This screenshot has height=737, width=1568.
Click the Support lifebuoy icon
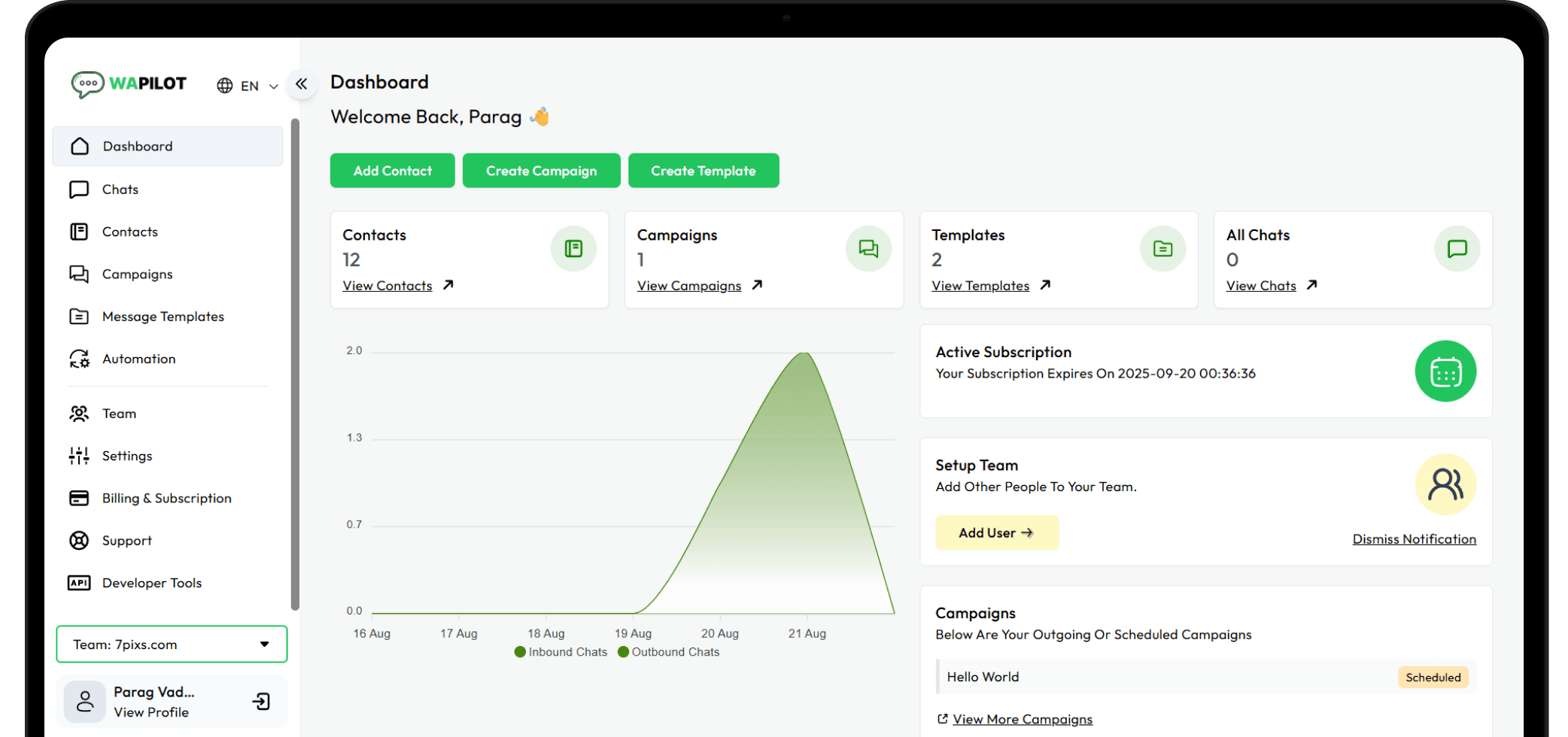click(79, 541)
